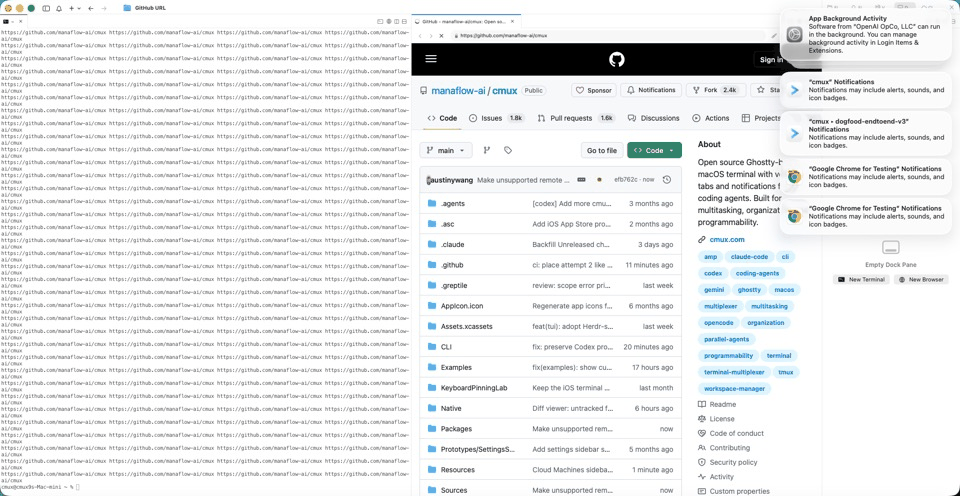Select the GitHub URL workspace folder

(x=144, y=8)
